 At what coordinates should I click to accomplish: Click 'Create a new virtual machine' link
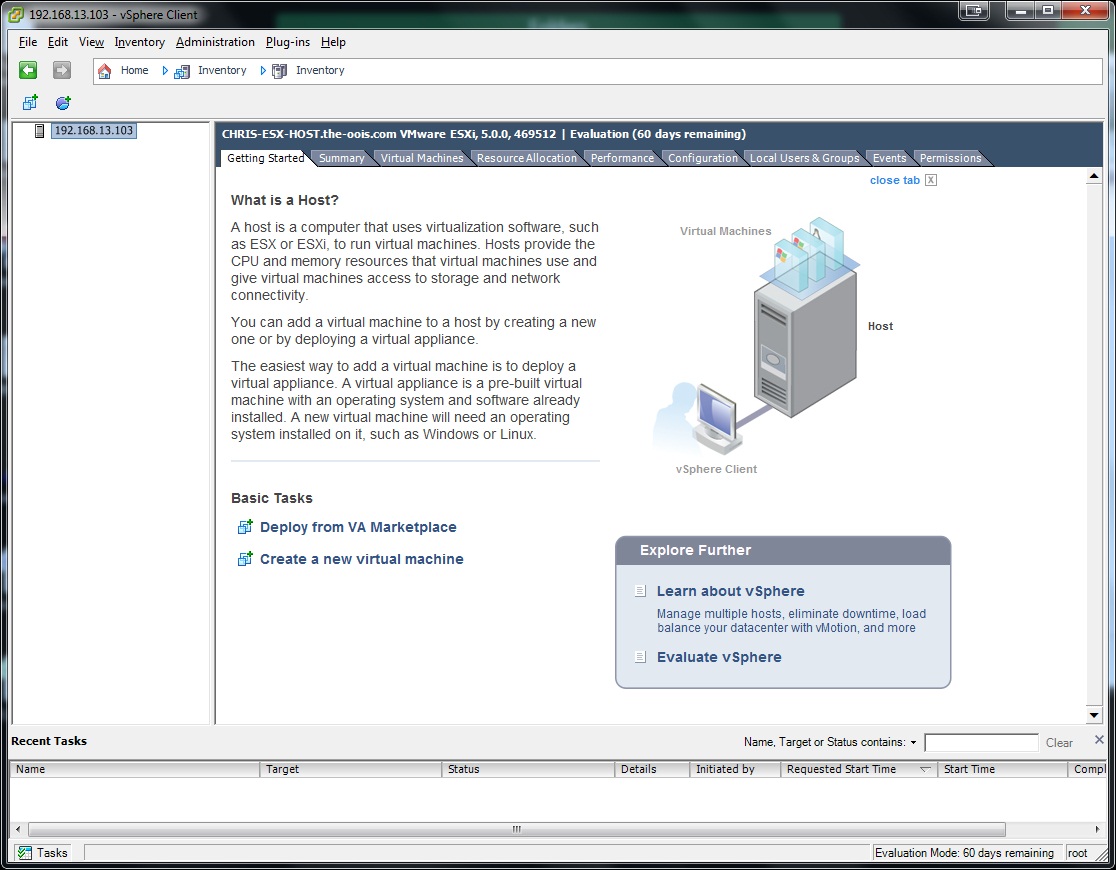pyautogui.click(x=361, y=559)
